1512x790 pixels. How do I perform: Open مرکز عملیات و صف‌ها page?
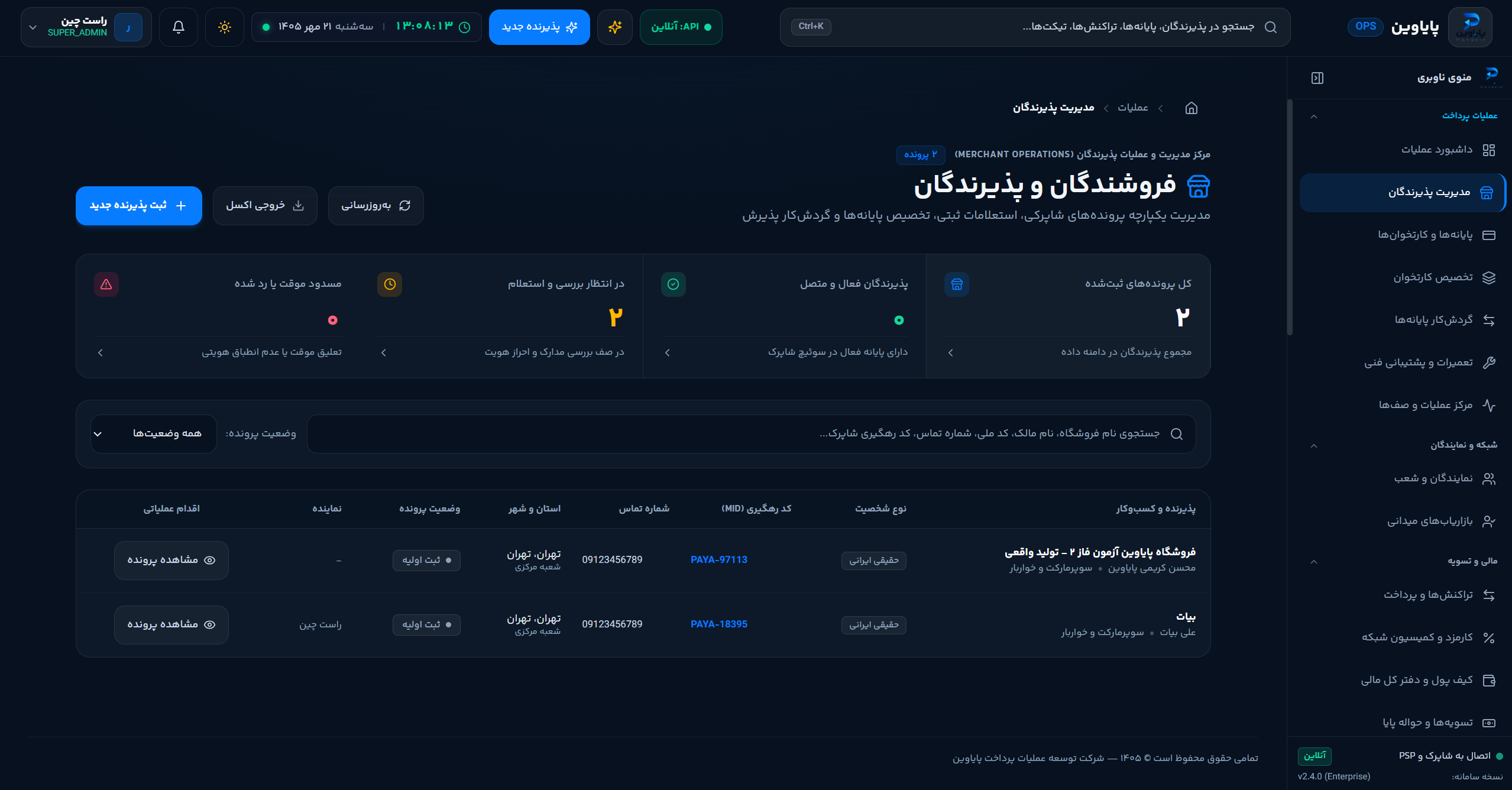[x=1403, y=405]
